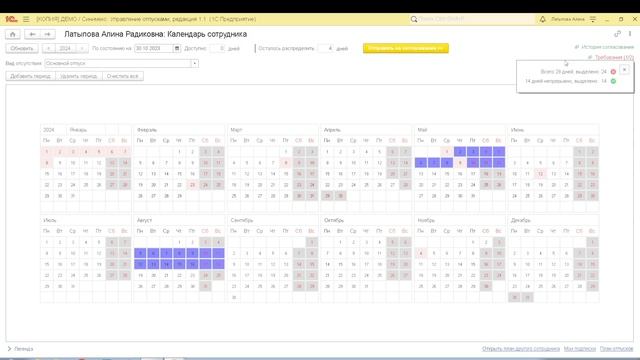
Task: Click Всего 28 дней requirement text
Action: 573,72
